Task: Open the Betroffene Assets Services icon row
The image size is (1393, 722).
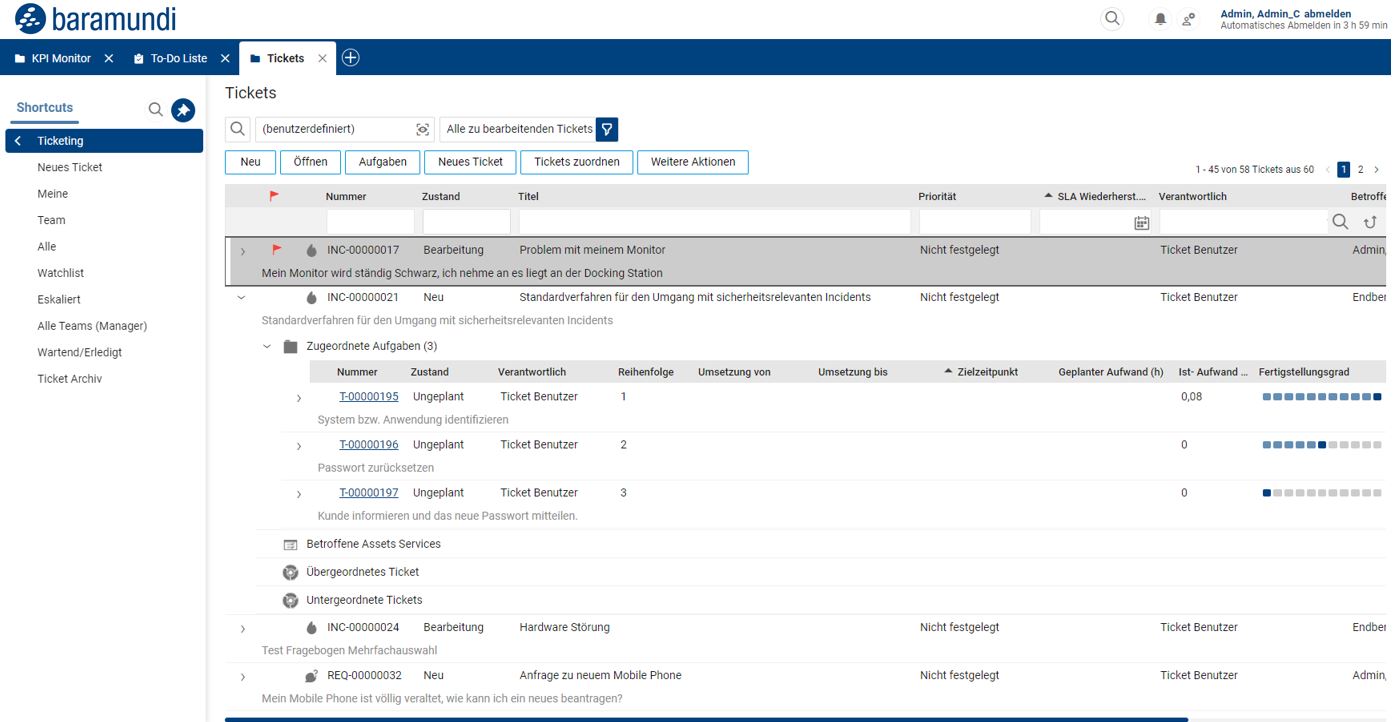Action: pyautogui.click(x=290, y=544)
